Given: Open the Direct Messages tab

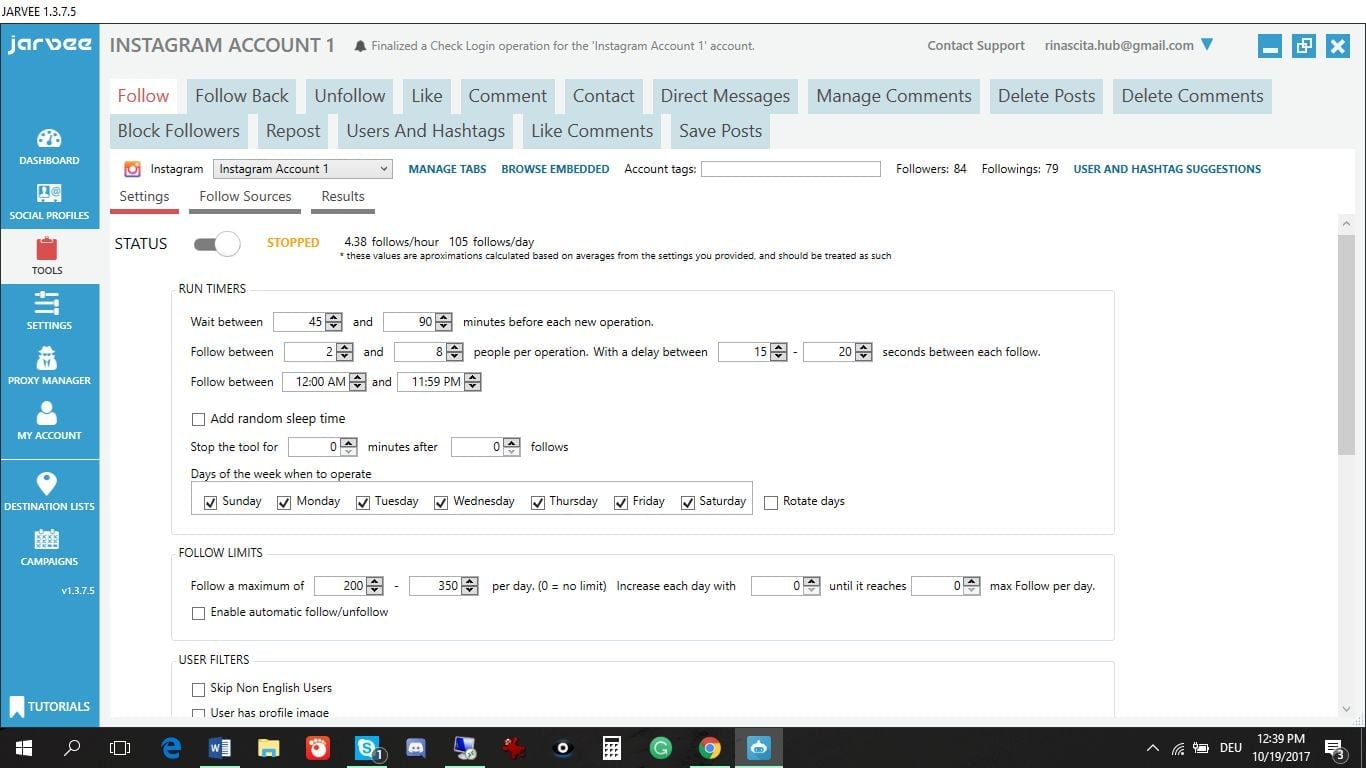Looking at the screenshot, I should tap(725, 96).
